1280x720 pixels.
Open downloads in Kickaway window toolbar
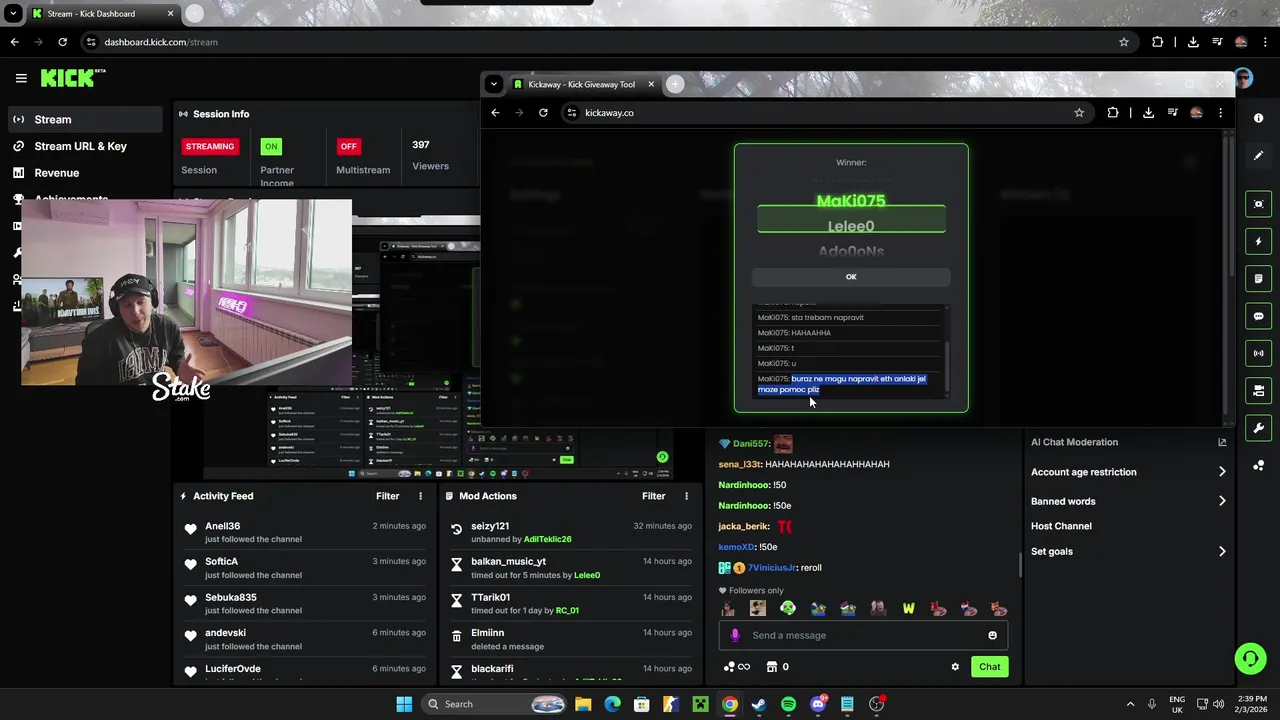click(x=1148, y=113)
